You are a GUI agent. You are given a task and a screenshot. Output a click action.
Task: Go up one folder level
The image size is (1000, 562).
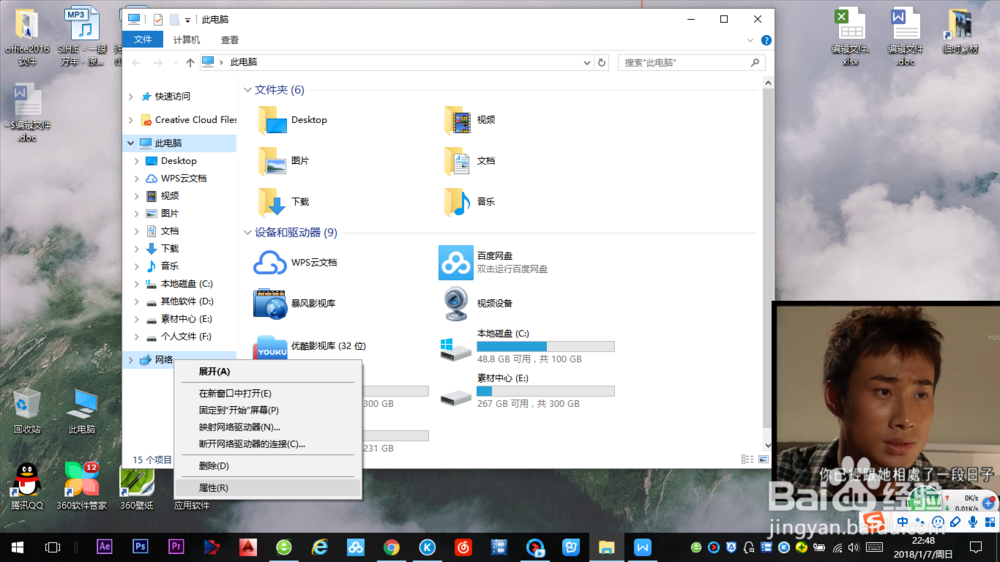point(190,63)
